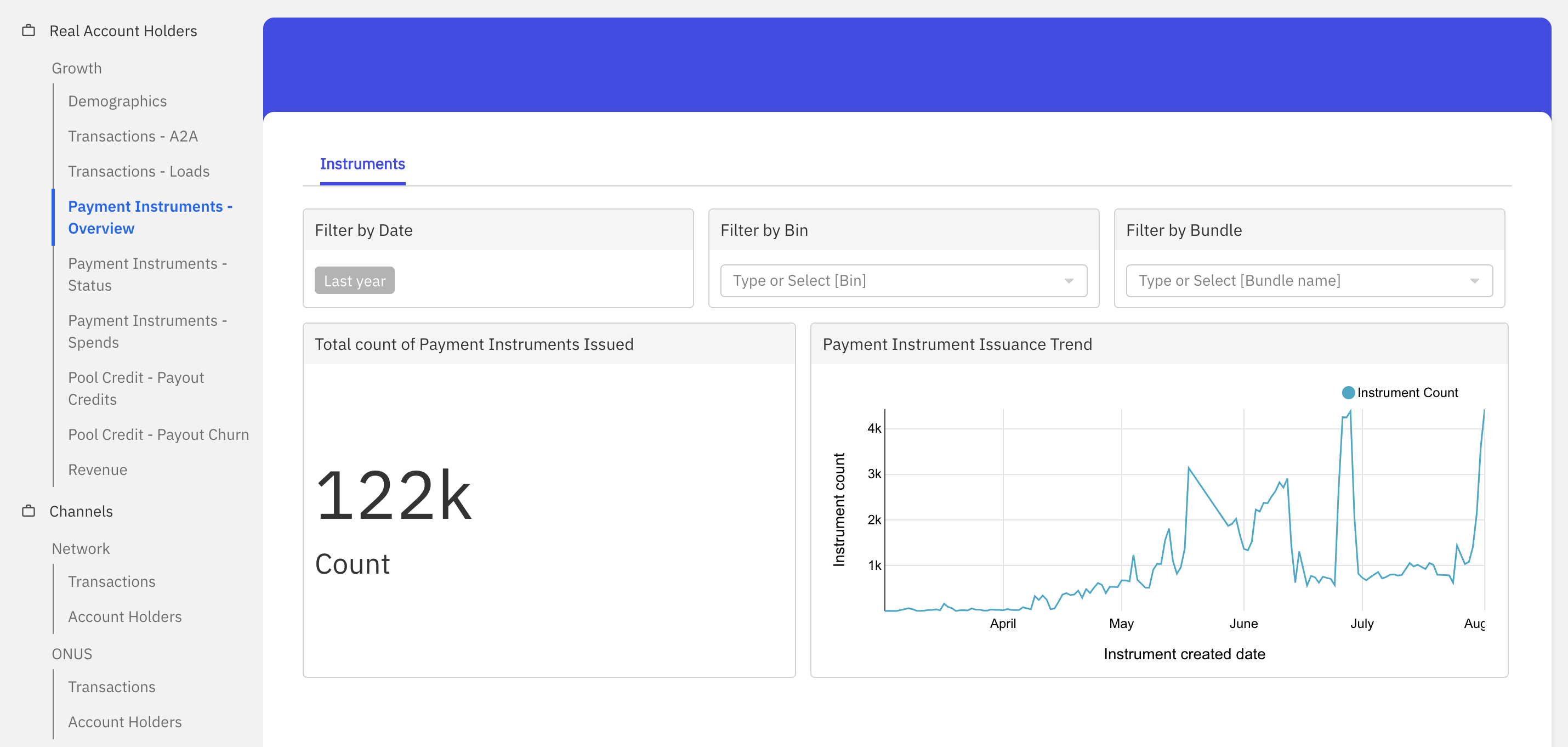Click the Instrument Count legend dot
Viewport: 1568px width, 747px height.
[x=1348, y=393]
